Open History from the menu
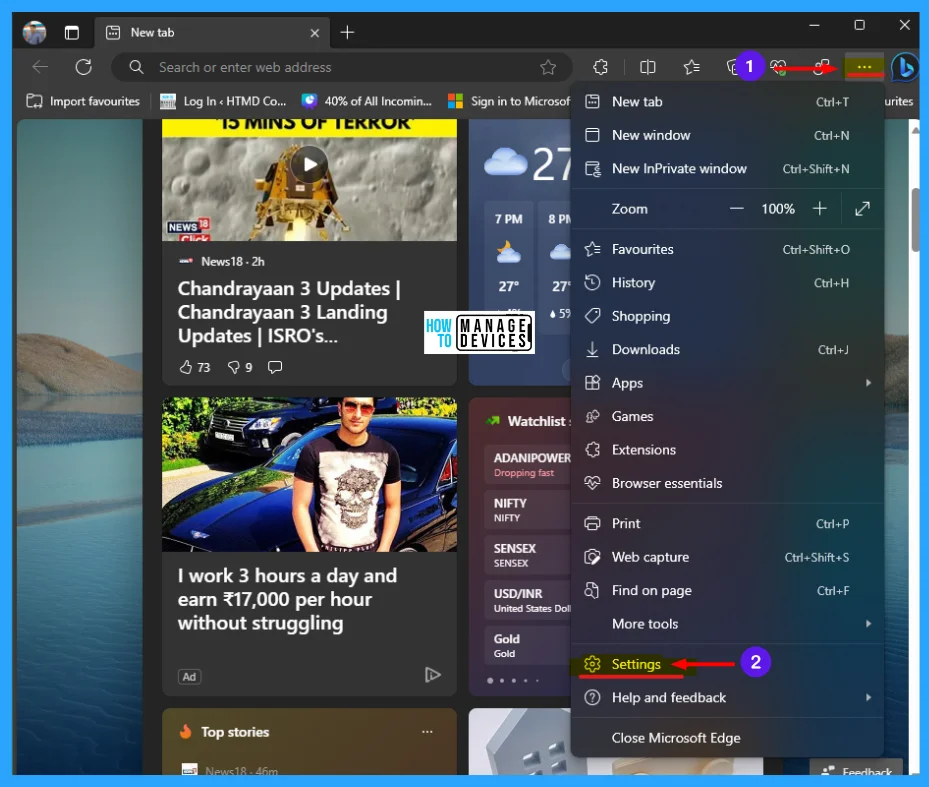 click(x=727, y=283)
